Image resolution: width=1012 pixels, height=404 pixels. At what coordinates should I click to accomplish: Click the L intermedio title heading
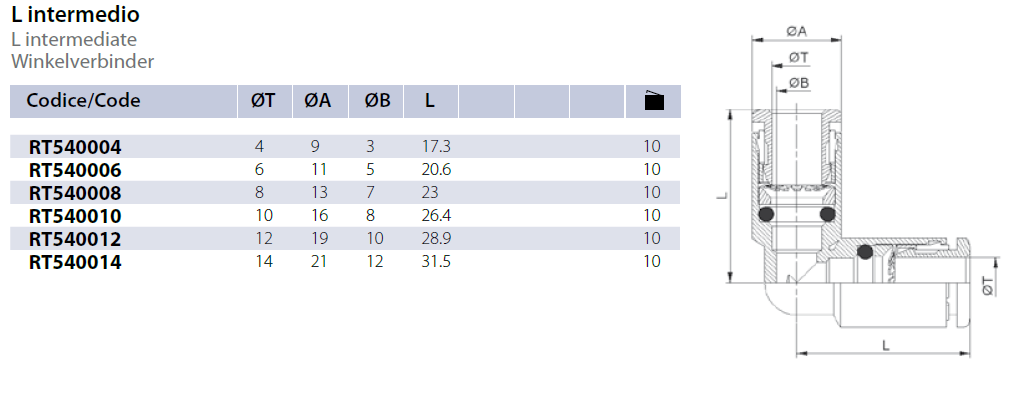(x=75, y=15)
